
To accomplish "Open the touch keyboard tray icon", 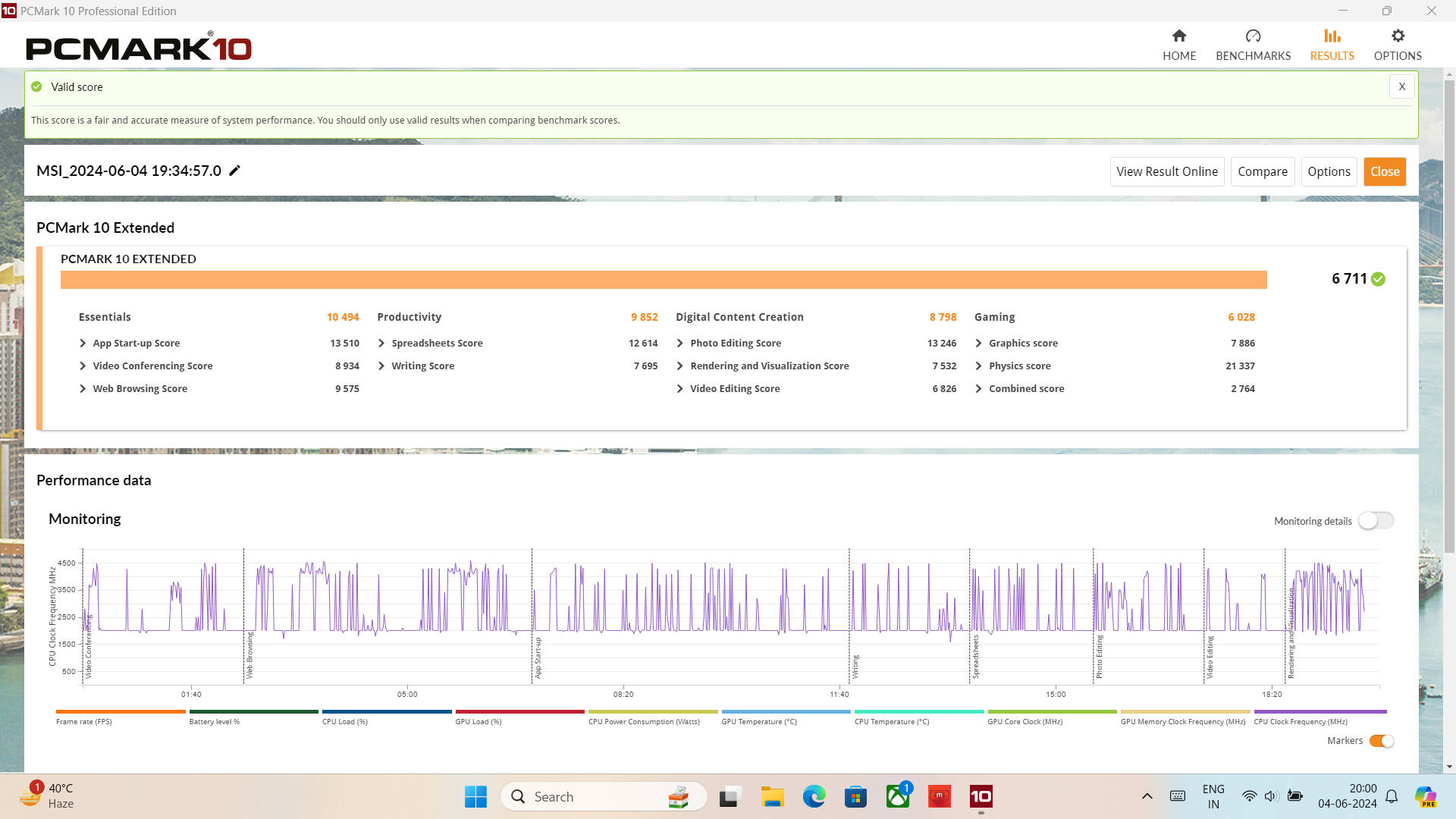I will coord(1178,796).
